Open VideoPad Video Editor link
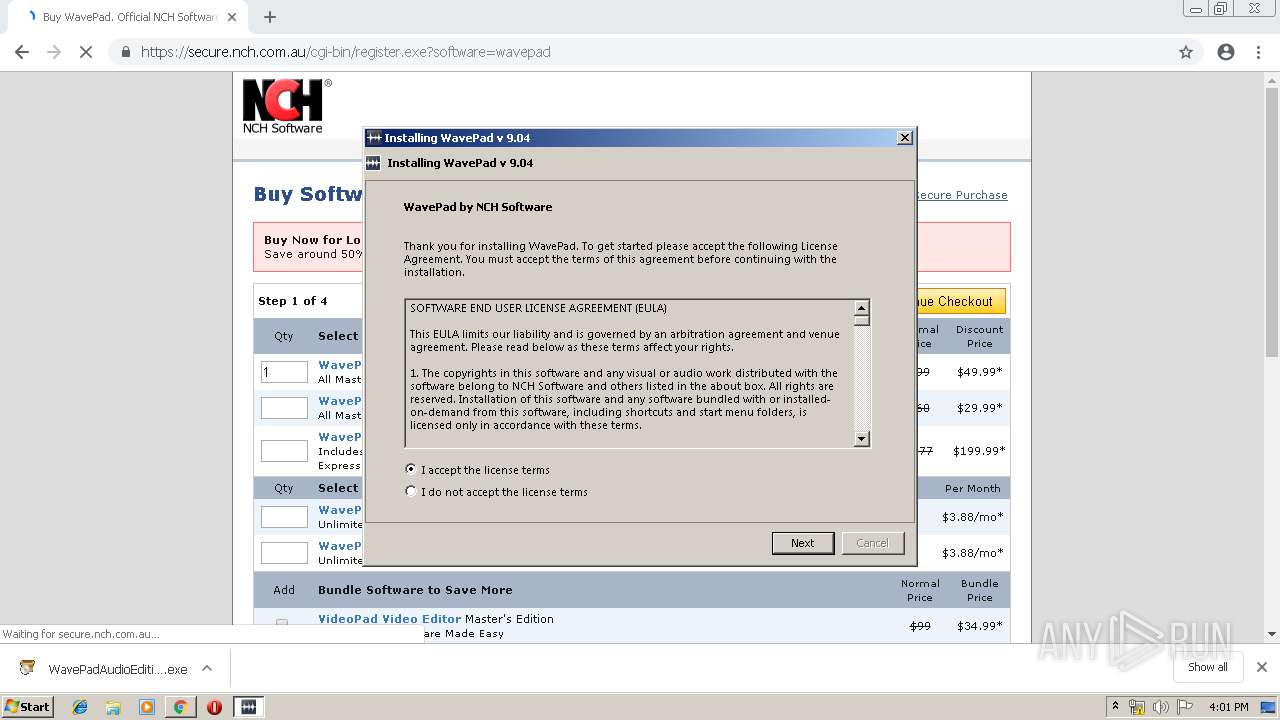 (x=390, y=619)
